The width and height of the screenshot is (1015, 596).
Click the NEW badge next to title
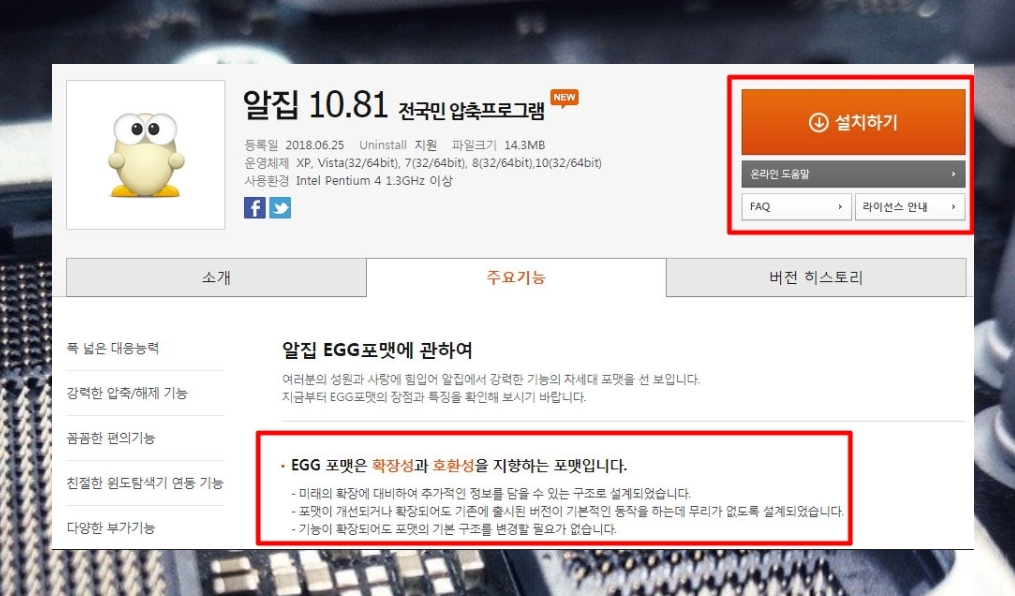click(x=564, y=98)
